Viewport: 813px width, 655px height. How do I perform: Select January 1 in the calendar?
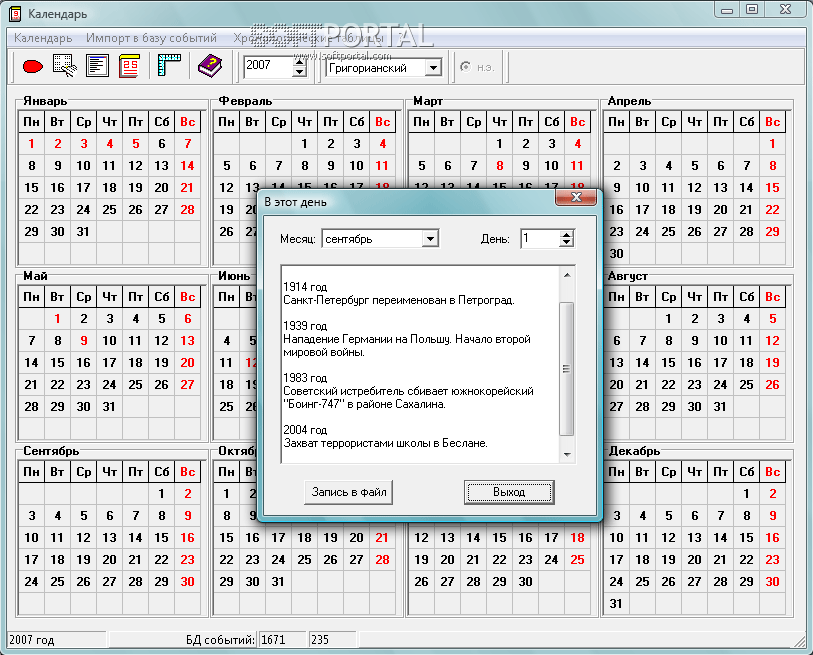click(x=32, y=144)
